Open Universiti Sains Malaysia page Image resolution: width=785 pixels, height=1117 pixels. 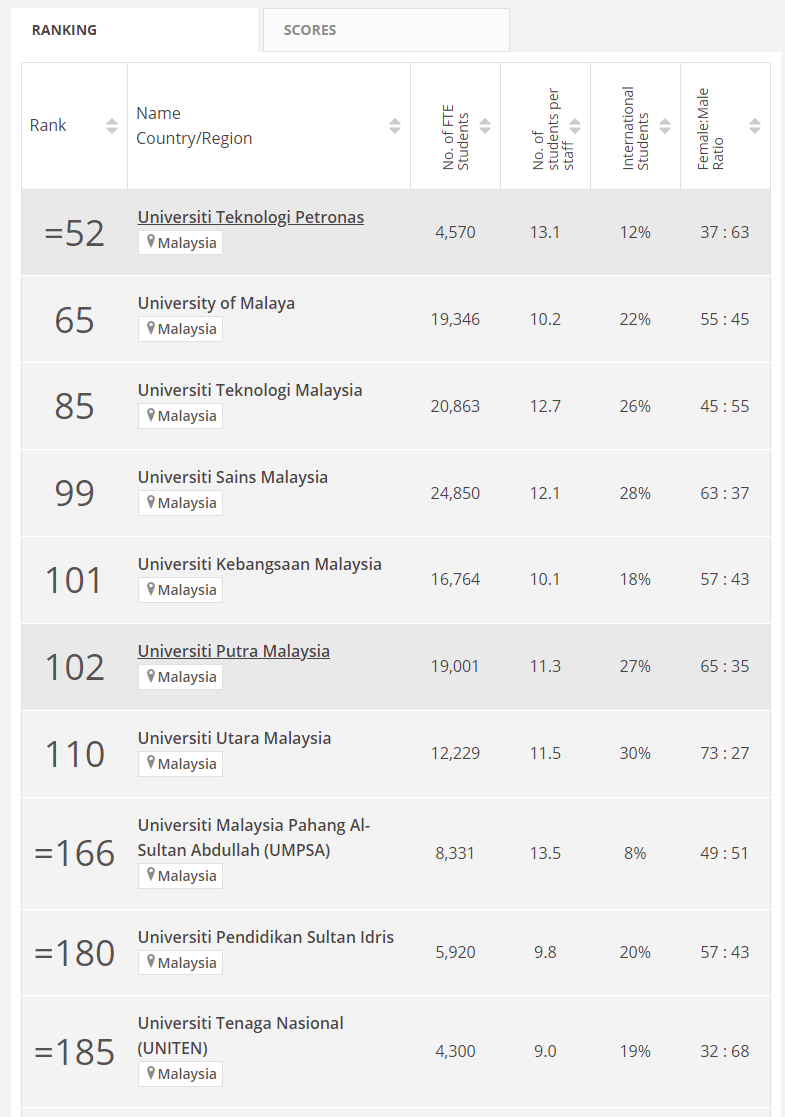pyautogui.click(x=233, y=477)
